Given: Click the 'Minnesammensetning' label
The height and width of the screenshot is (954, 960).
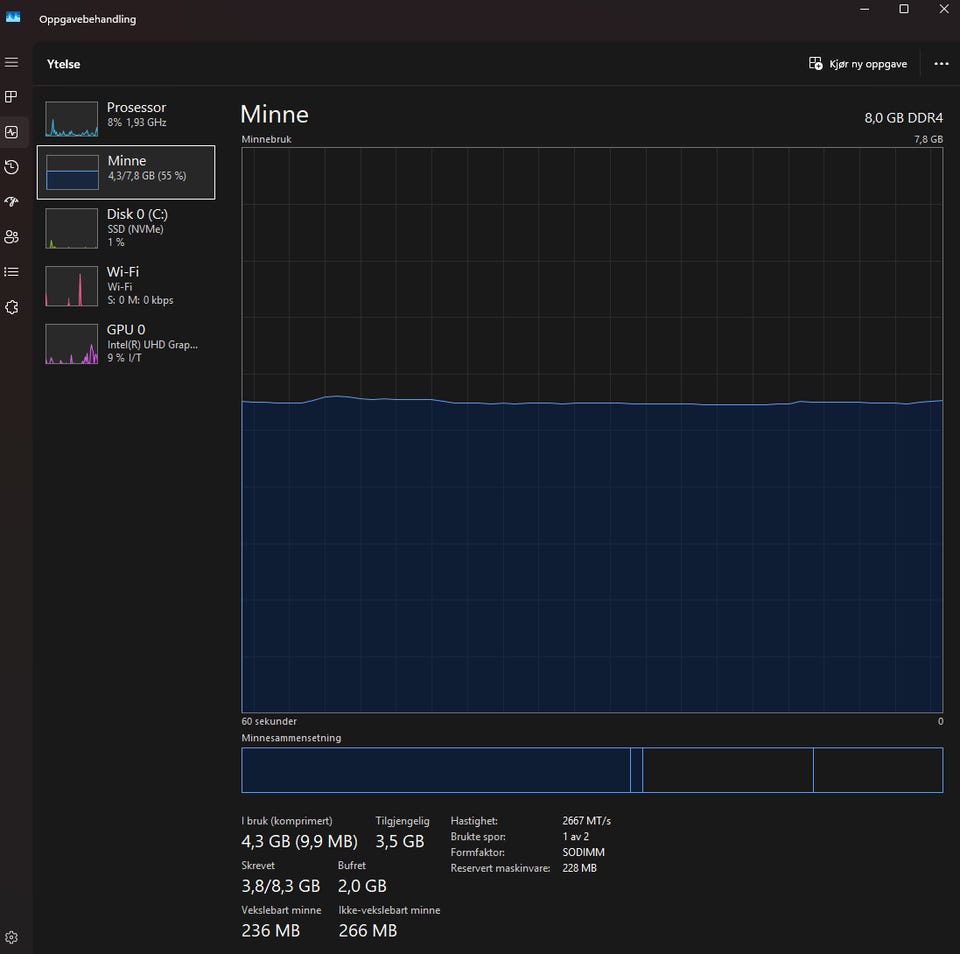Looking at the screenshot, I should 291,738.
